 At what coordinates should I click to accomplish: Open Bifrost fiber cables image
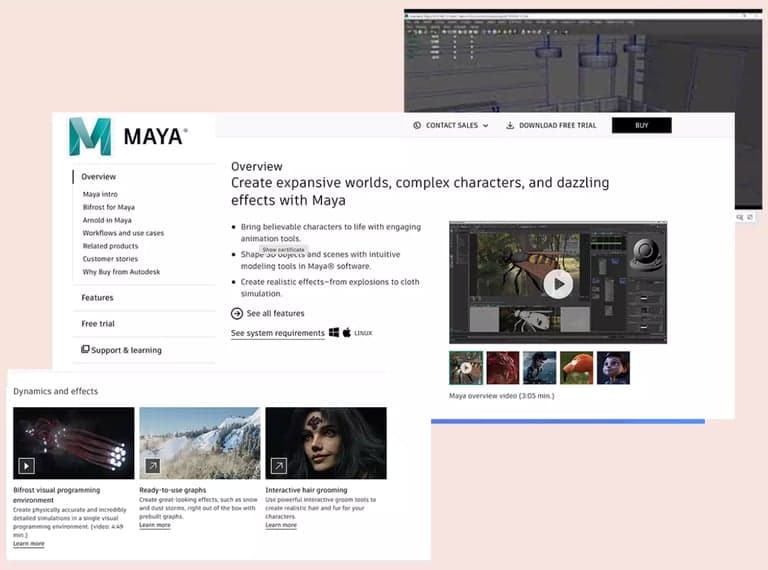[73, 443]
